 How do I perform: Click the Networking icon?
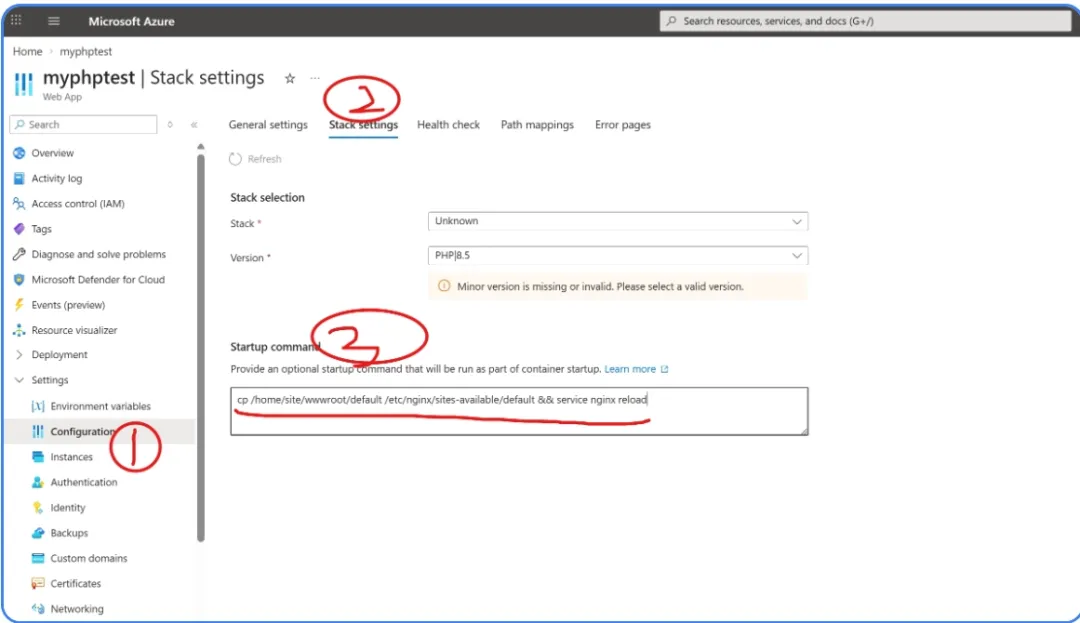tap(38, 609)
